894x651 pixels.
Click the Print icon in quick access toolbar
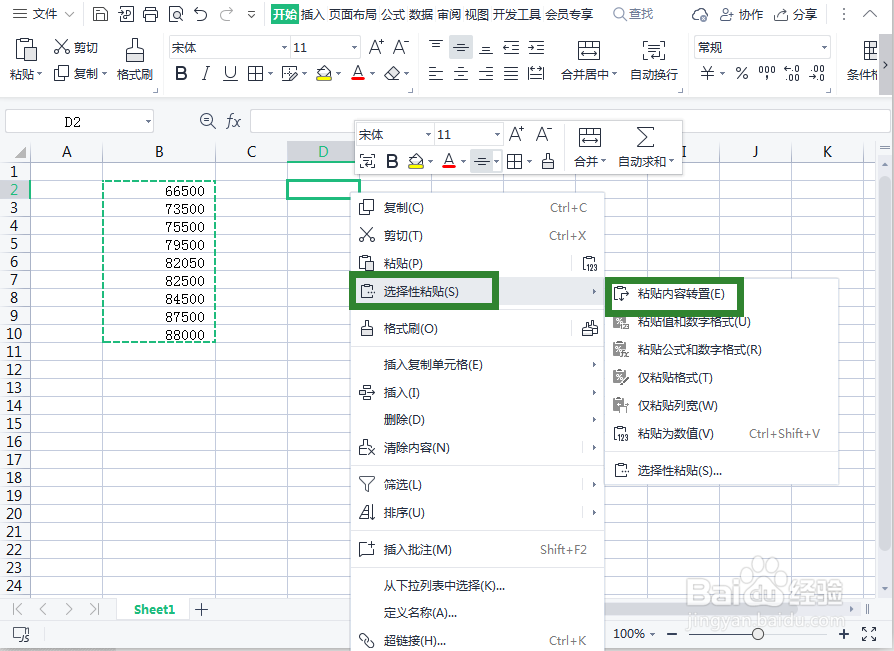tap(149, 13)
